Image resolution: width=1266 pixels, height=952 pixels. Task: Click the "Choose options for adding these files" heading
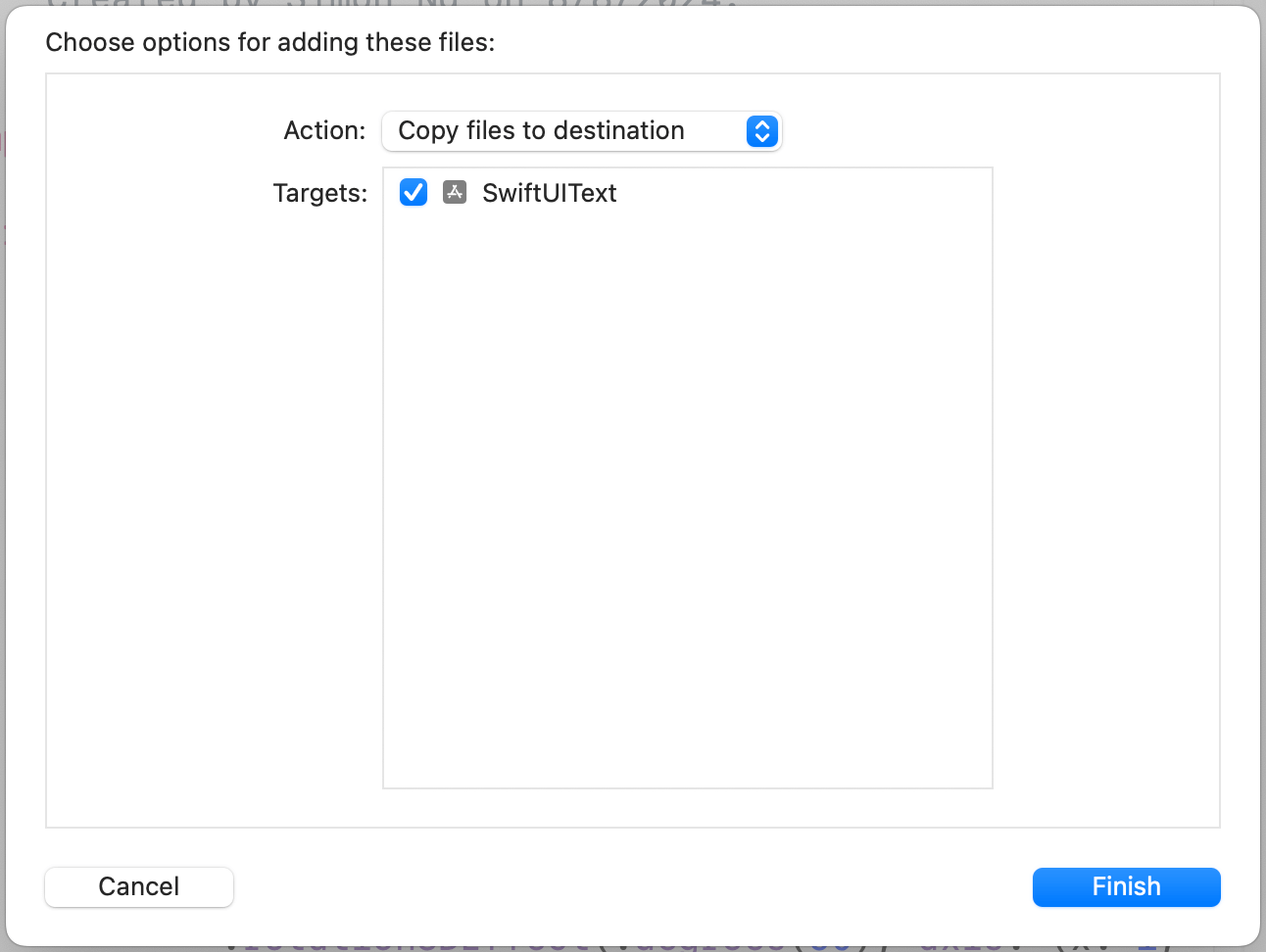pyautogui.click(x=270, y=42)
